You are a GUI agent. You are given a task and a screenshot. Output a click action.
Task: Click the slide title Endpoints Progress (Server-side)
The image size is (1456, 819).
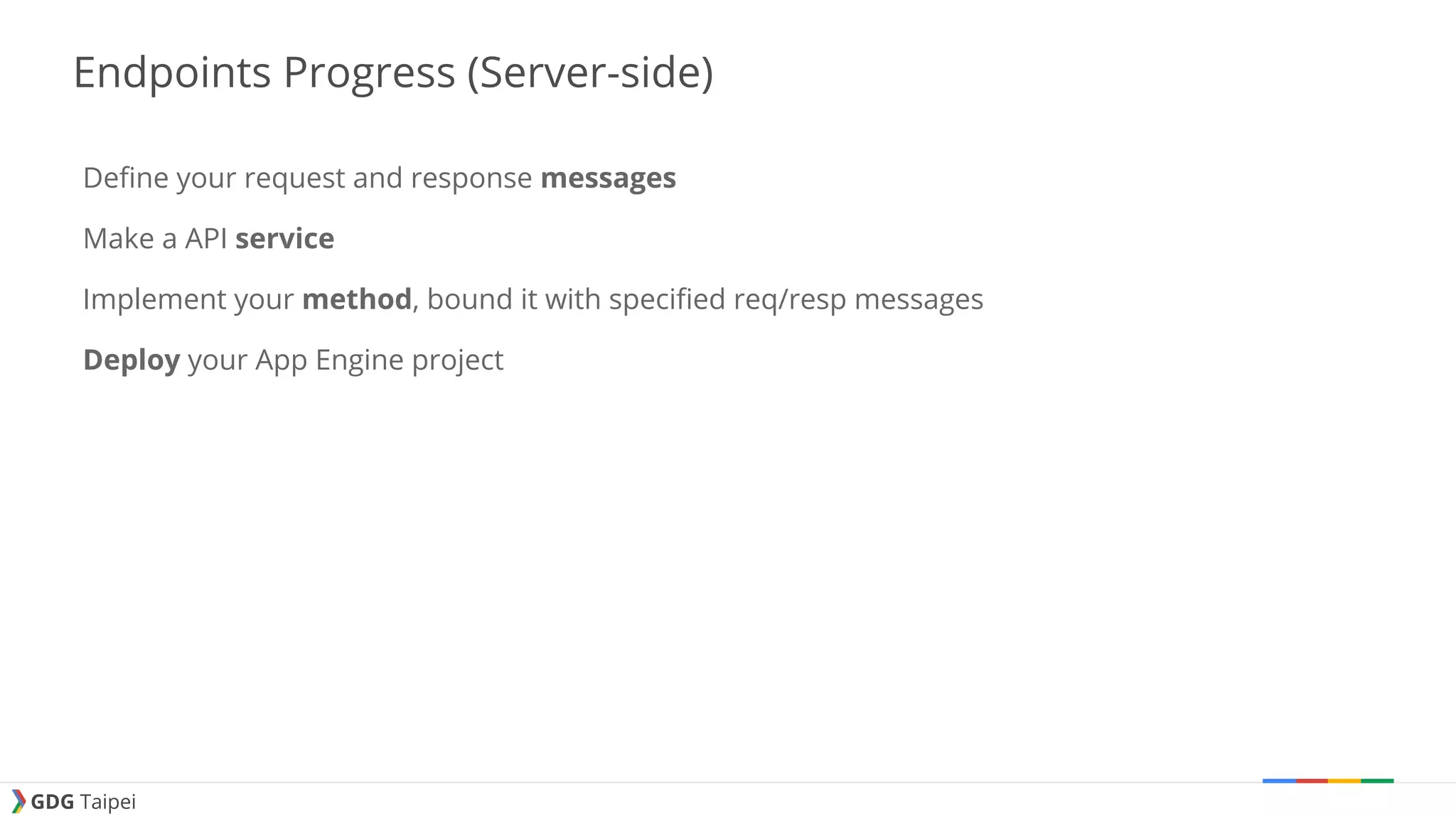392,73
